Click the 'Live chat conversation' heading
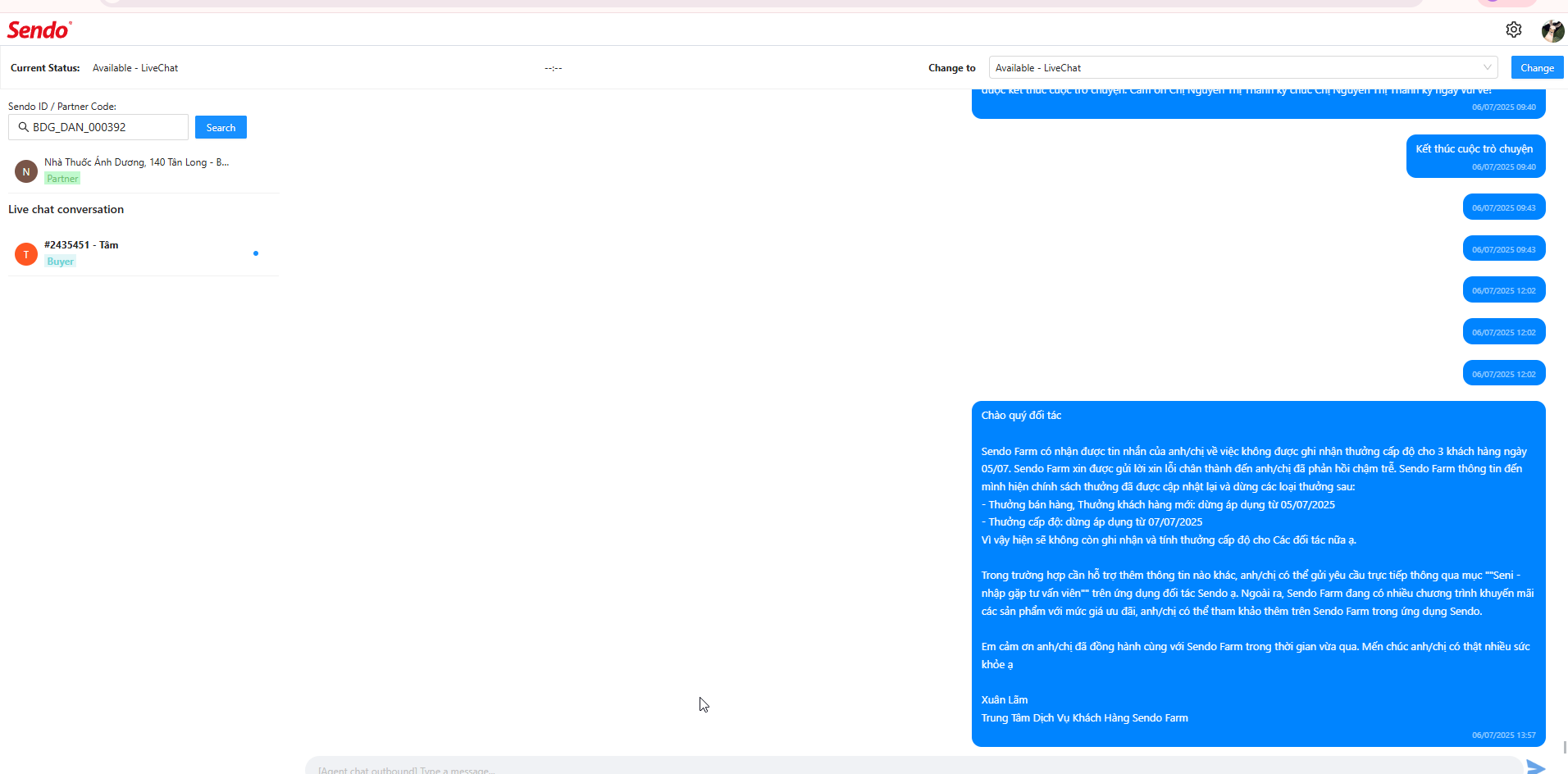The image size is (1568, 774). point(66,209)
